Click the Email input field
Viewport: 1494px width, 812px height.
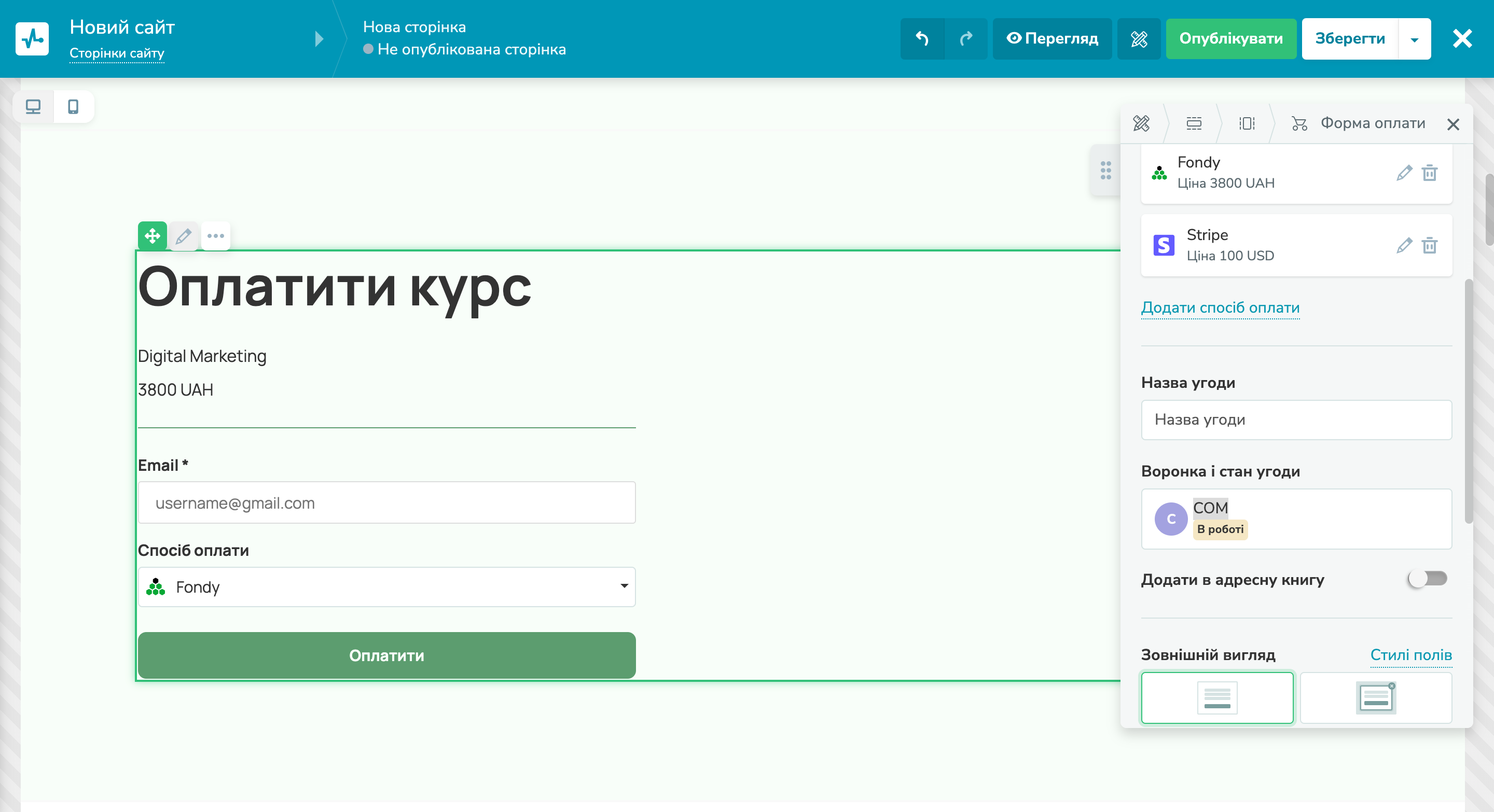(x=386, y=502)
